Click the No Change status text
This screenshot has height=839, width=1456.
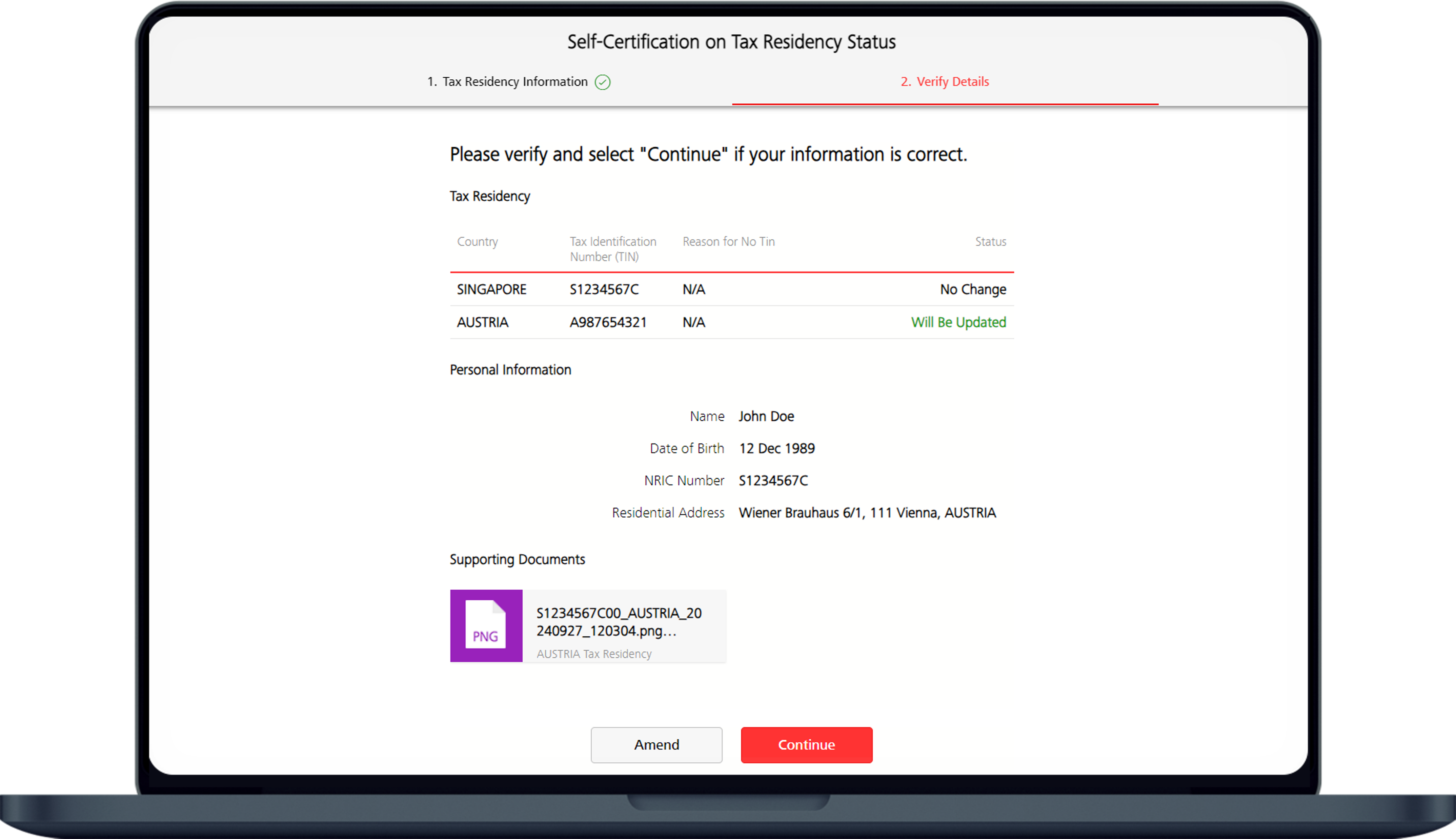pos(973,289)
